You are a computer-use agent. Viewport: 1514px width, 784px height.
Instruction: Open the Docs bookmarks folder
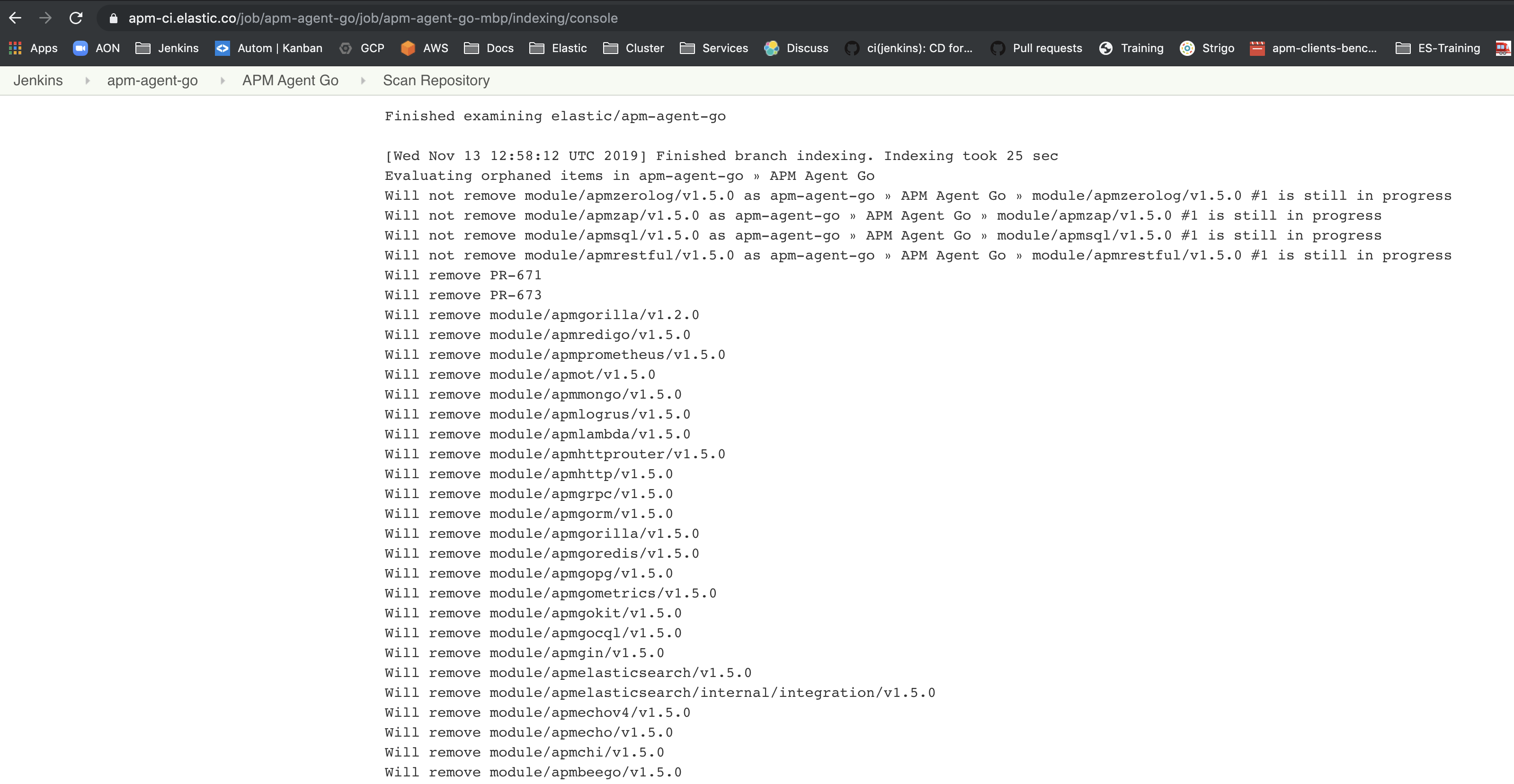tap(489, 48)
